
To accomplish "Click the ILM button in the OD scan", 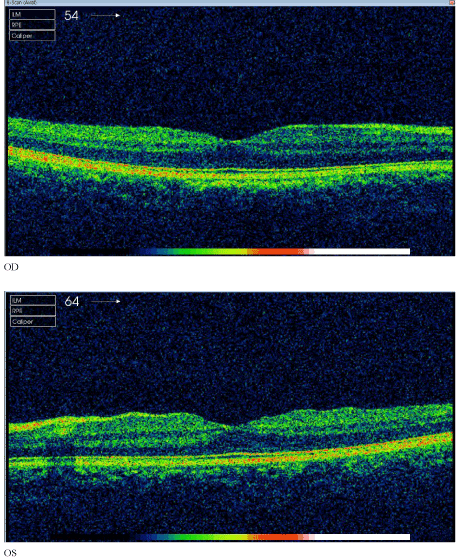I will tap(32, 14).
